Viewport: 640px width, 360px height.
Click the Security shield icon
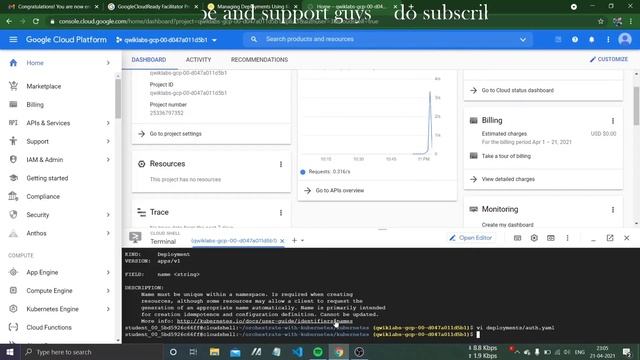click(x=13, y=215)
